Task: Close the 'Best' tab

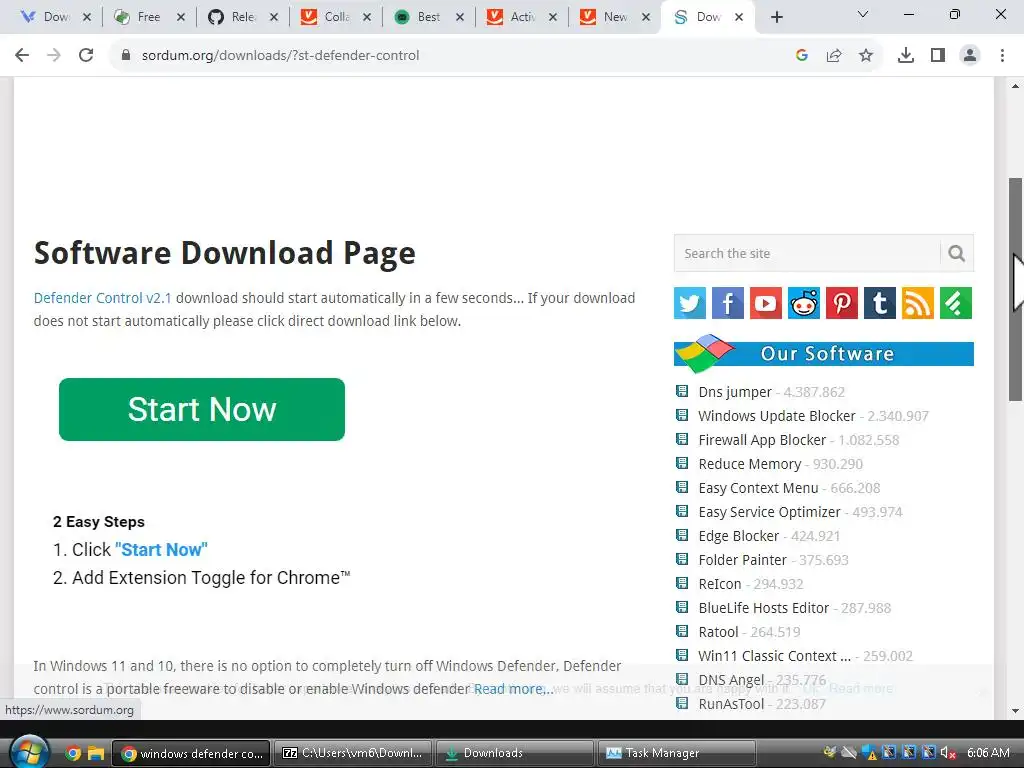Action: (x=460, y=17)
